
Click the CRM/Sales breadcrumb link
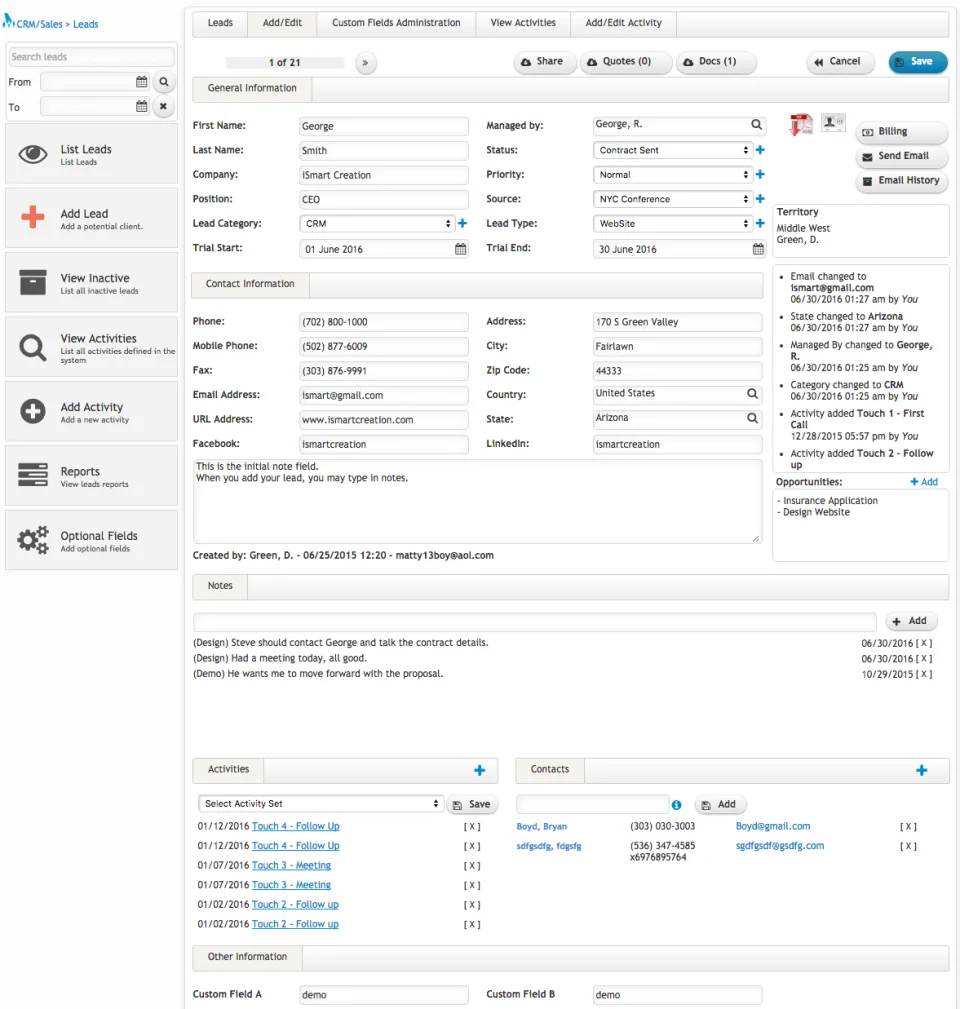click(39, 24)
